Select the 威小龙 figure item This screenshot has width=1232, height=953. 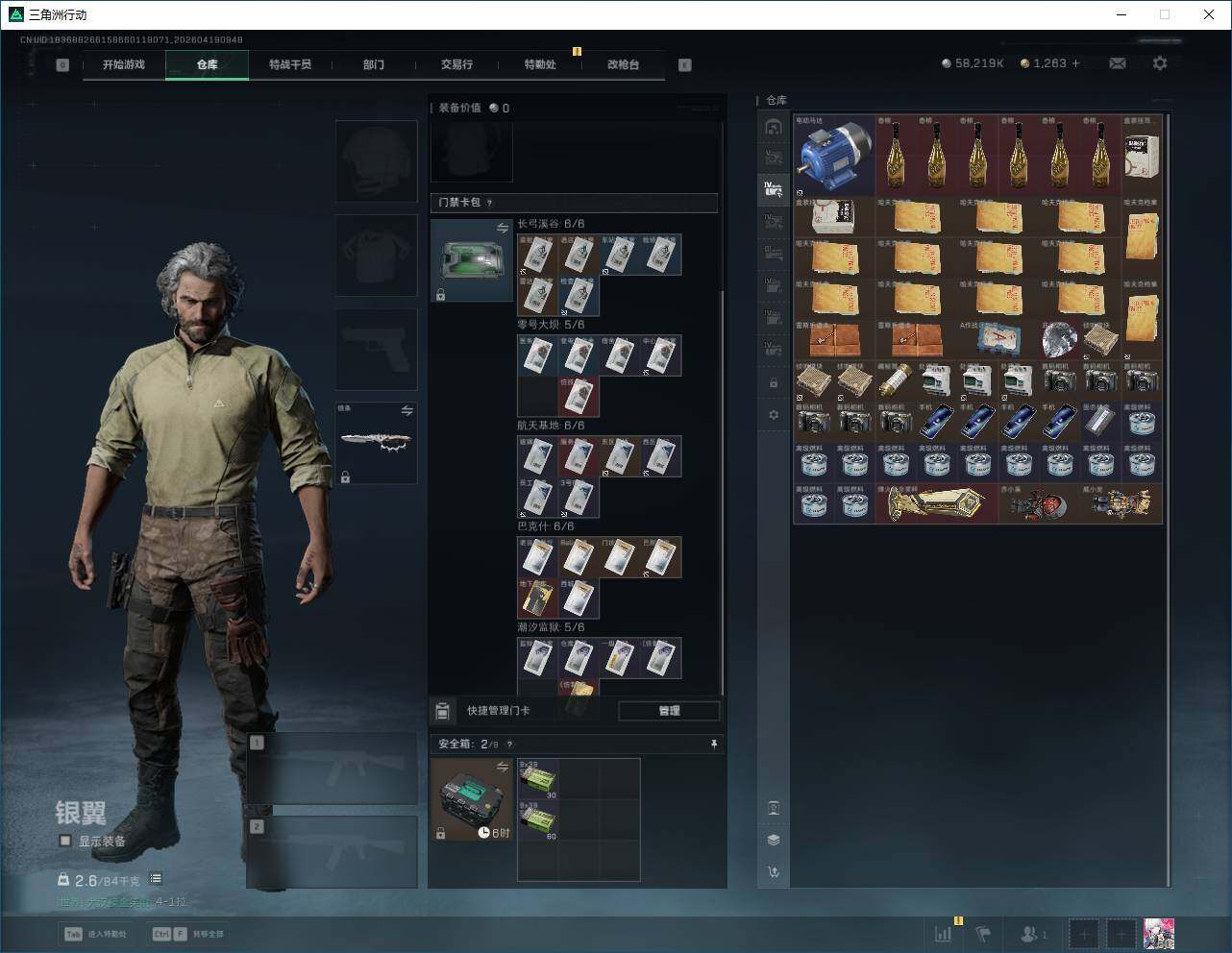pos(1121,503)
